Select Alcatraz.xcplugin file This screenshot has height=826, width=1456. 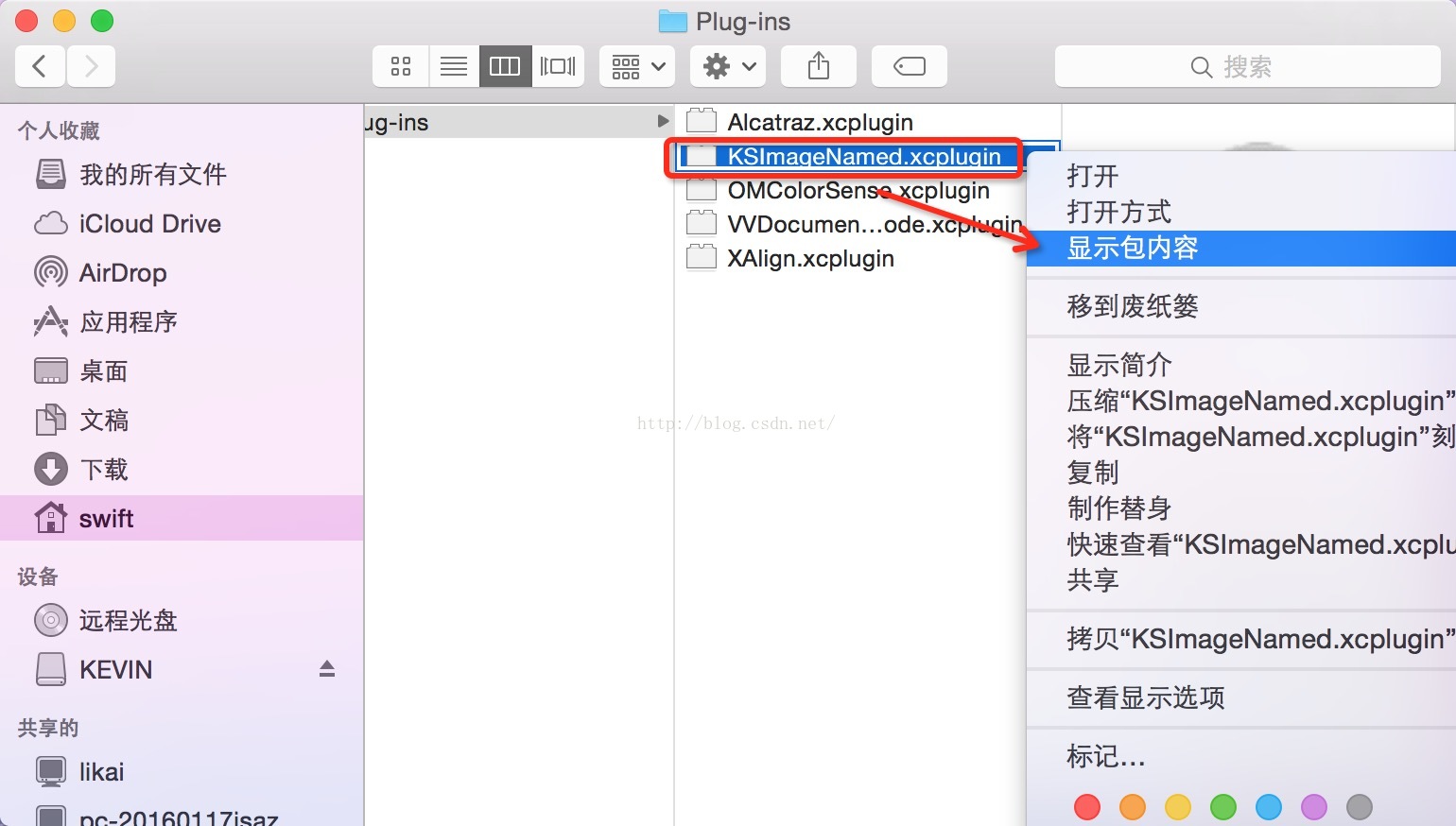(x=820, y=122)
